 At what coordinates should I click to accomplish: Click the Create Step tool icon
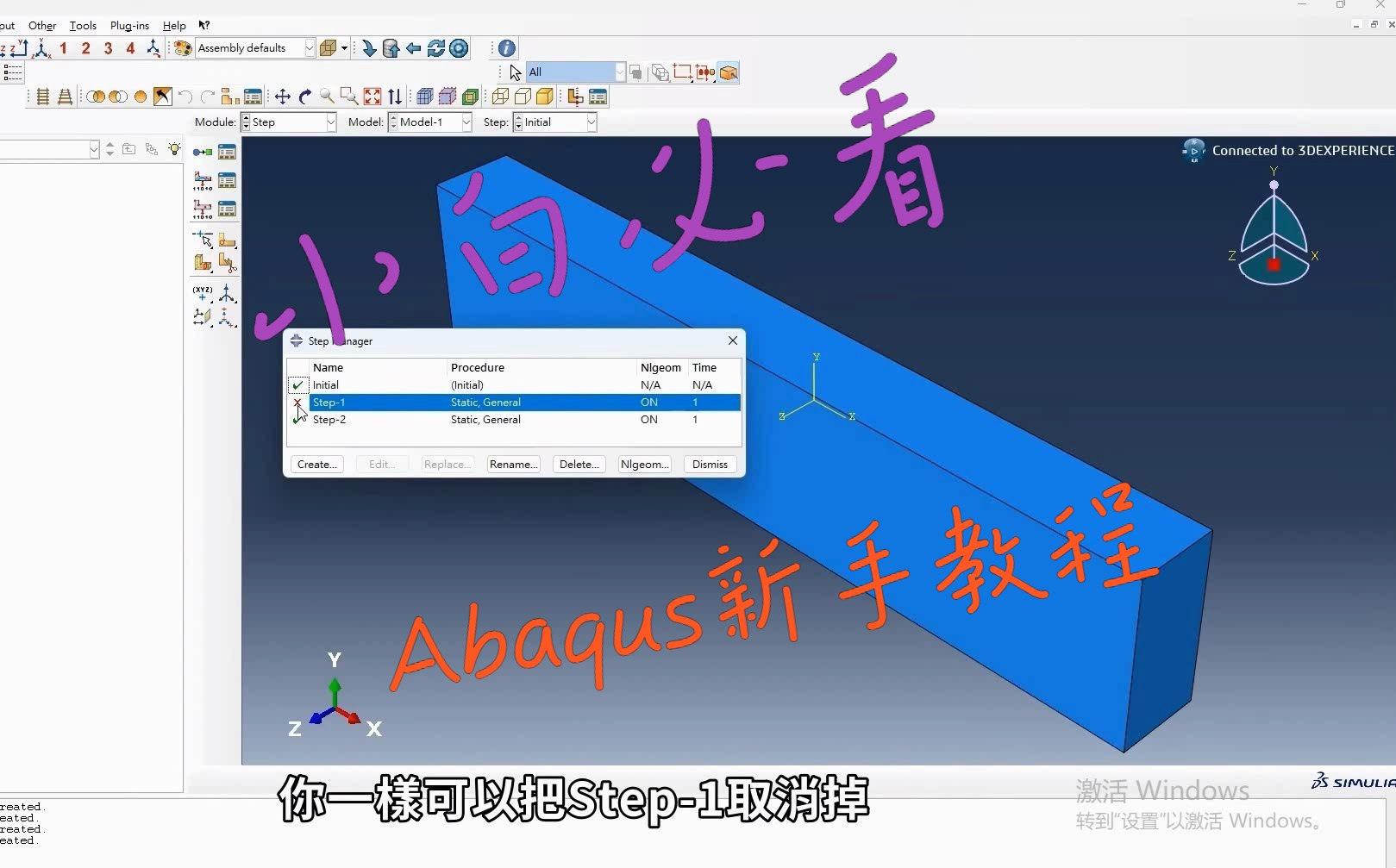(203, 152)
